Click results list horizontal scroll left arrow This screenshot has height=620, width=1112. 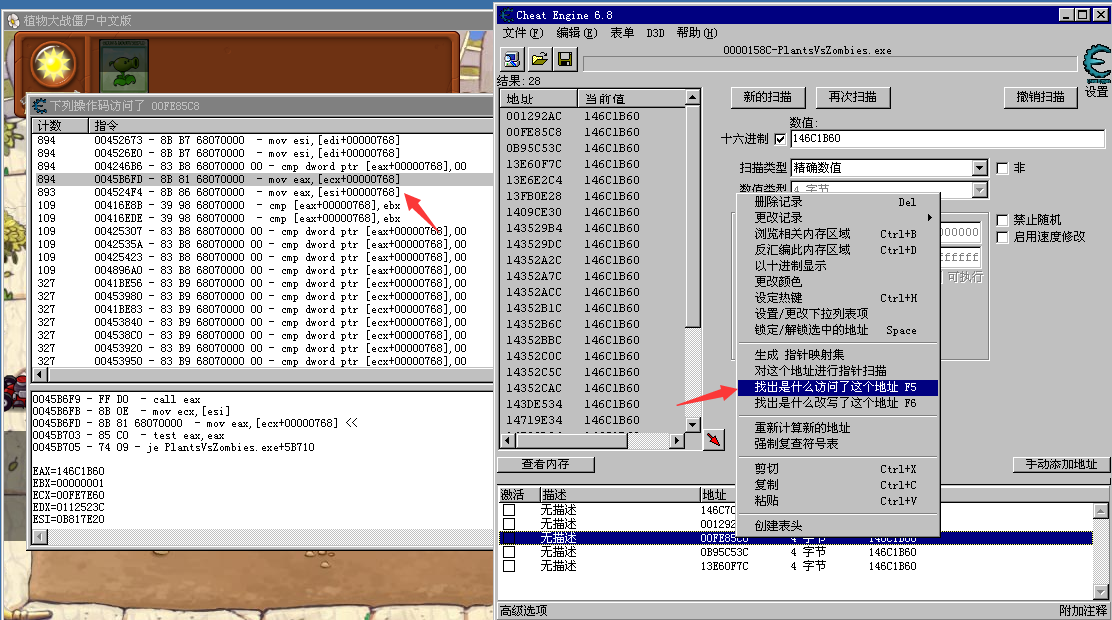508,441
